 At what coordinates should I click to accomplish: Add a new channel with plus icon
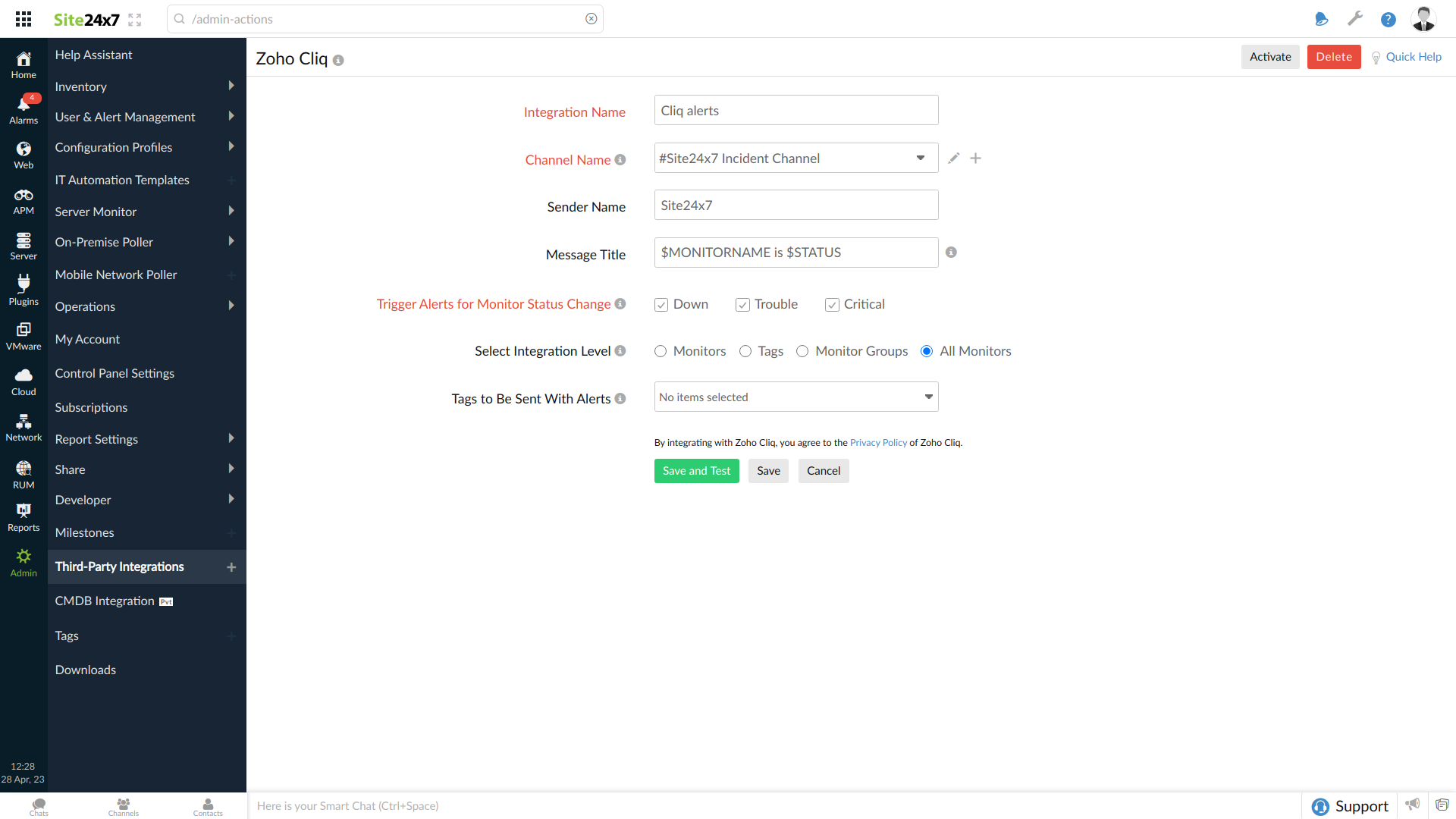point(976,158)
